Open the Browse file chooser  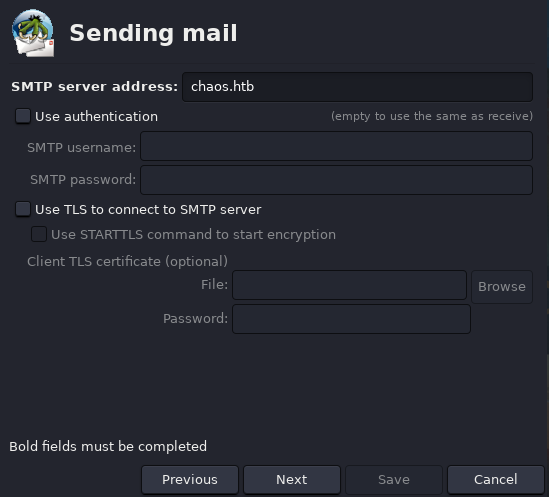502,287
